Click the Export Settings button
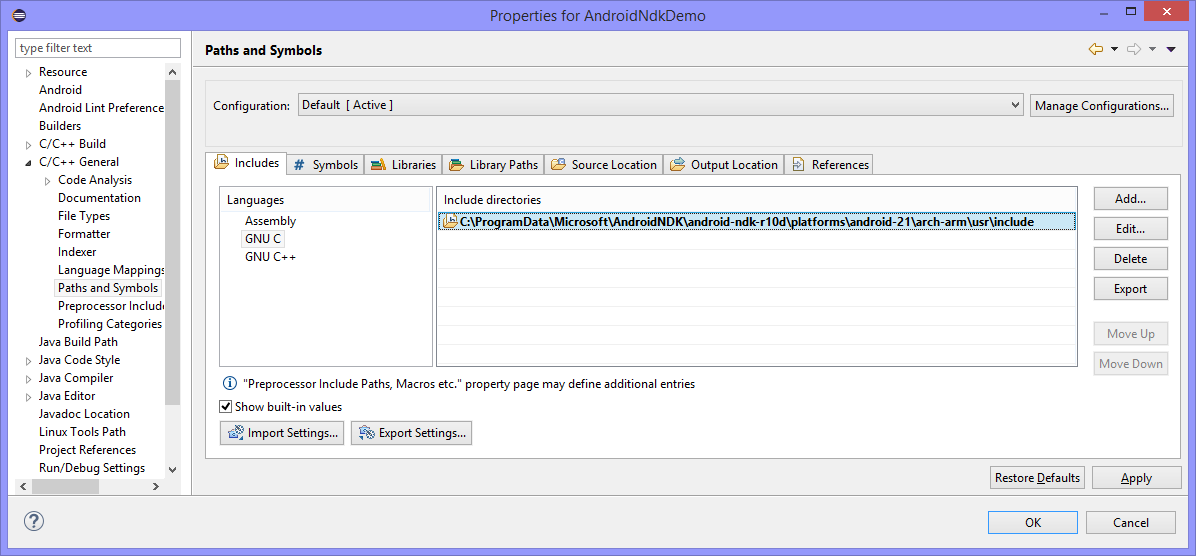The width and height of the screenshot is (1196, 556). (x=411, y=433)
